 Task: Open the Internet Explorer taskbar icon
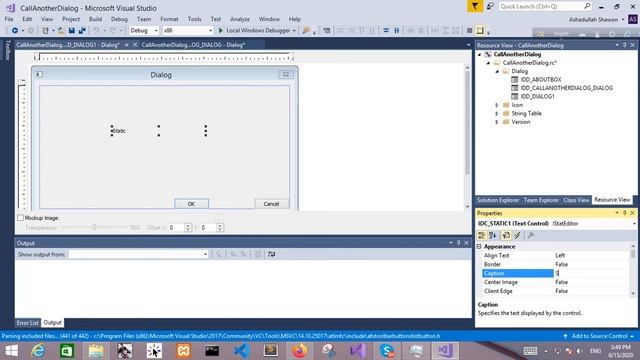click(38, 351)
